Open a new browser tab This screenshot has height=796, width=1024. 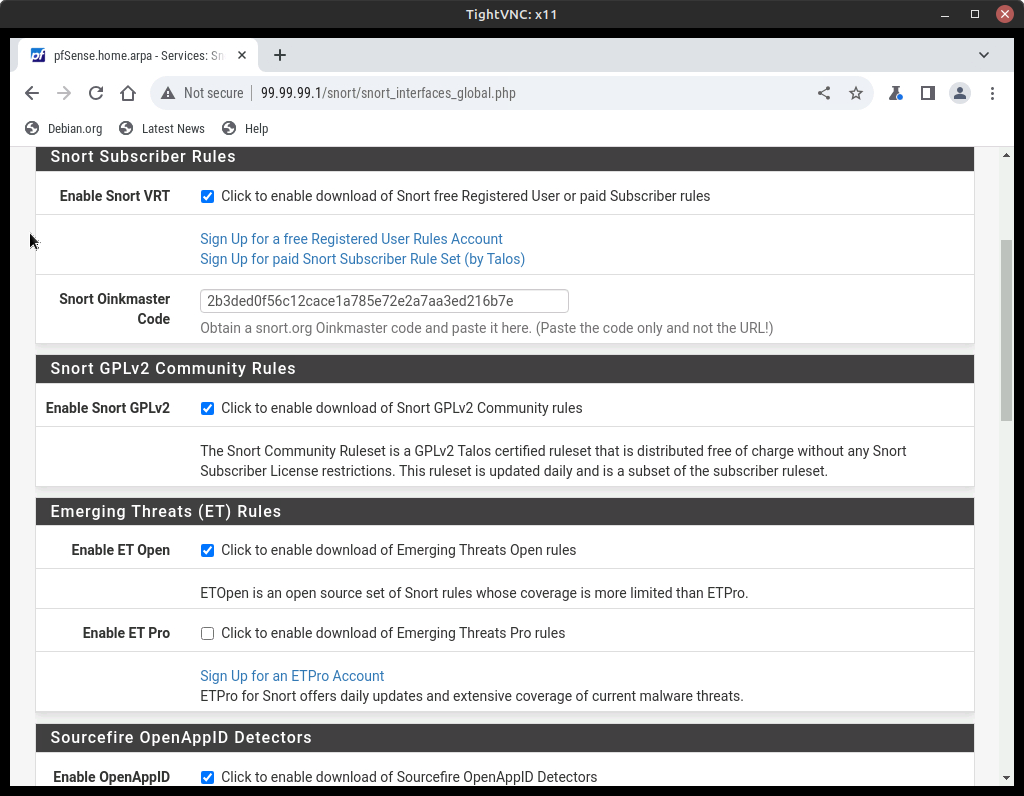click(x=280, y=56)
